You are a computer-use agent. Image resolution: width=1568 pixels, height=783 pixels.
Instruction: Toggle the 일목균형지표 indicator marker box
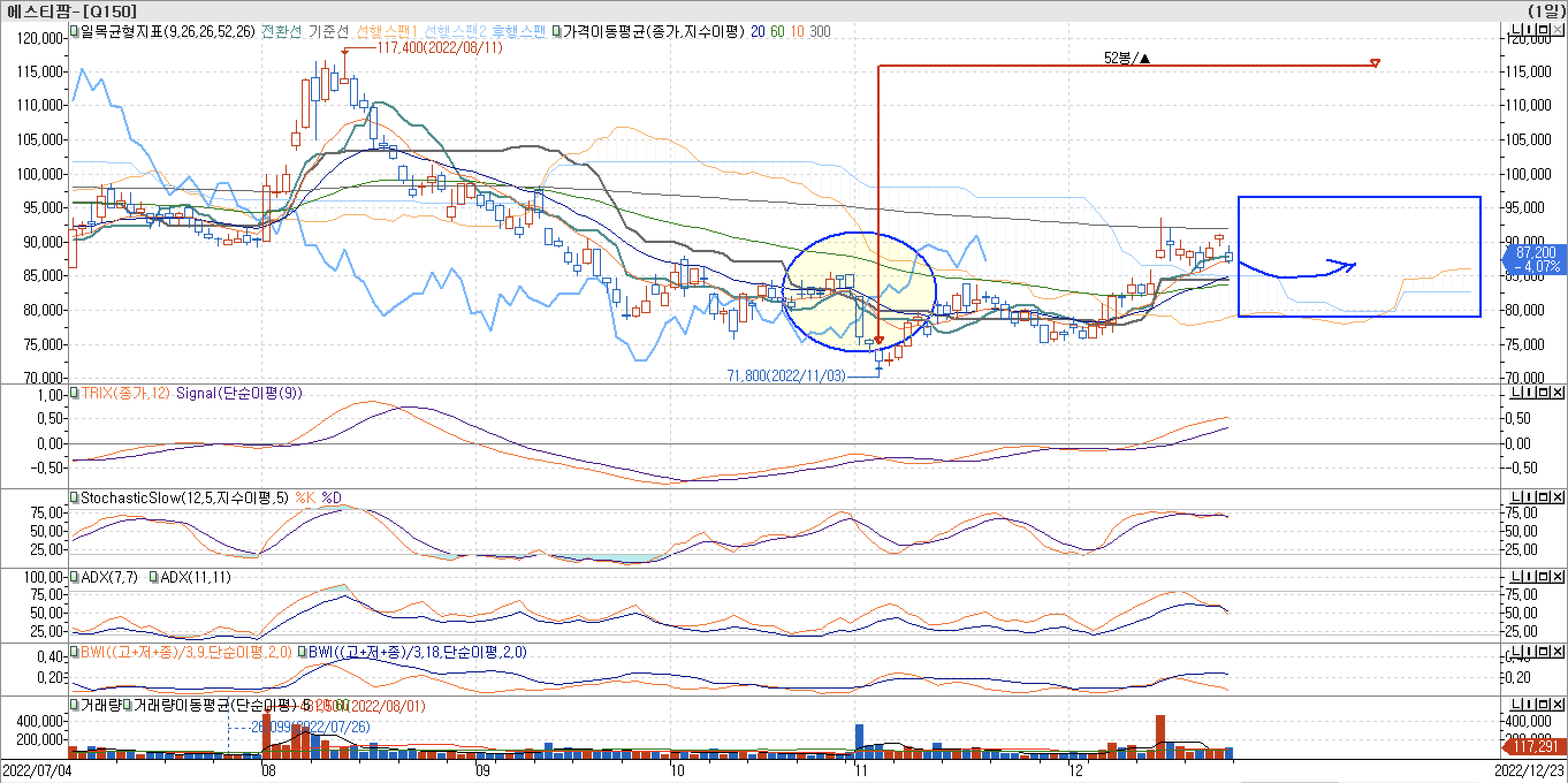74,31
